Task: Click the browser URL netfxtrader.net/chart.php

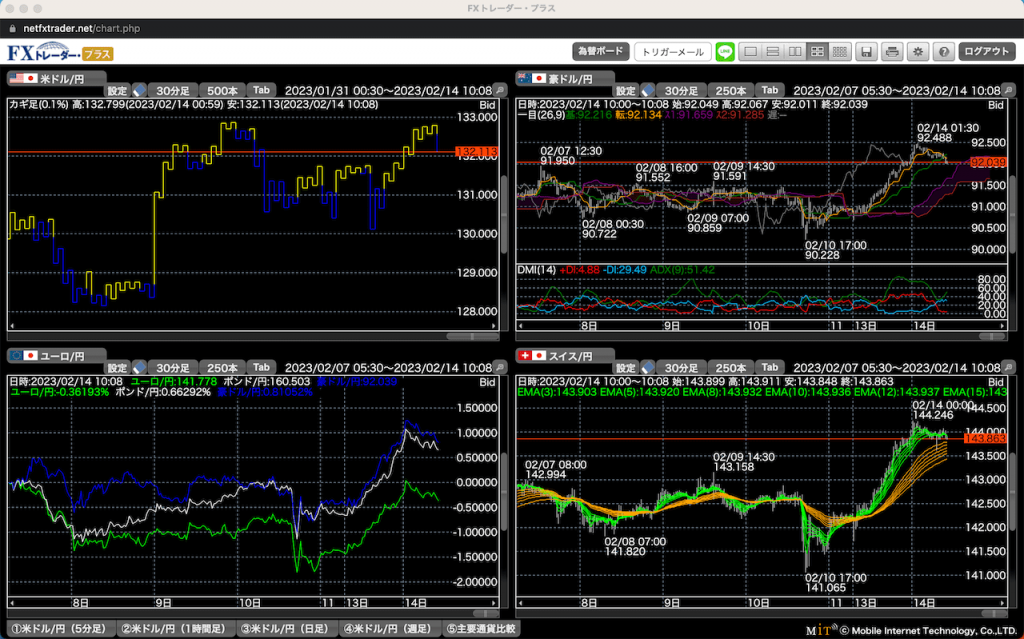Action: tap(82, 29)
